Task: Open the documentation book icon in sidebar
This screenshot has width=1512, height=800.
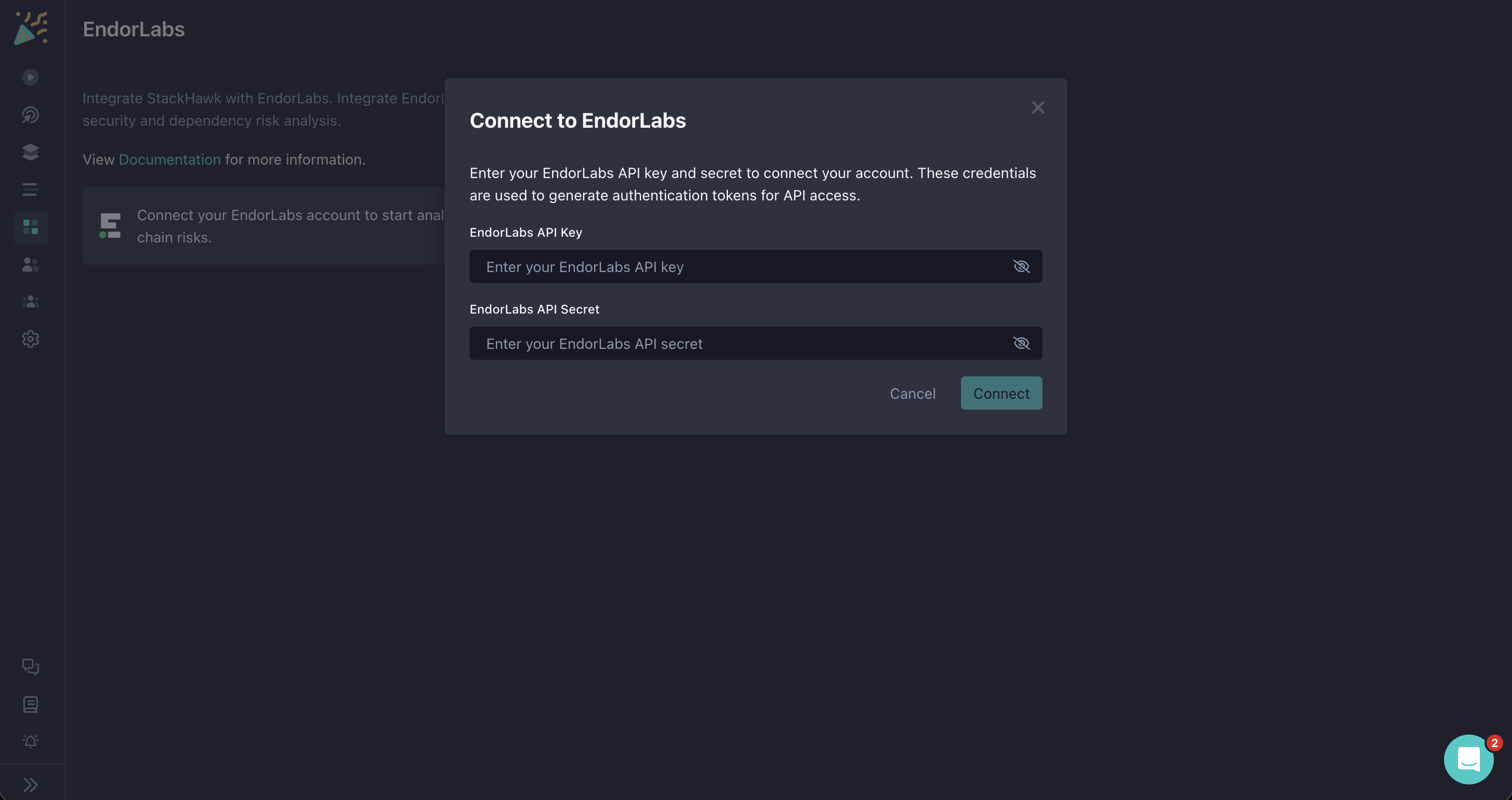Action: click(x=31, y=704)
